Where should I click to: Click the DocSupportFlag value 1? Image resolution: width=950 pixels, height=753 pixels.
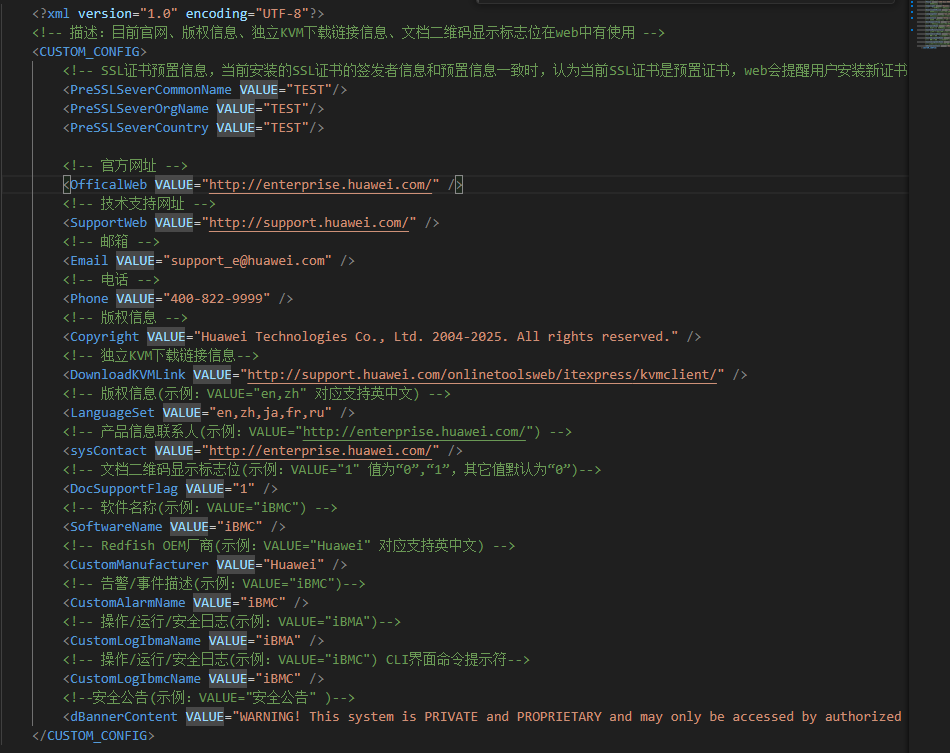tap(244, 489)
